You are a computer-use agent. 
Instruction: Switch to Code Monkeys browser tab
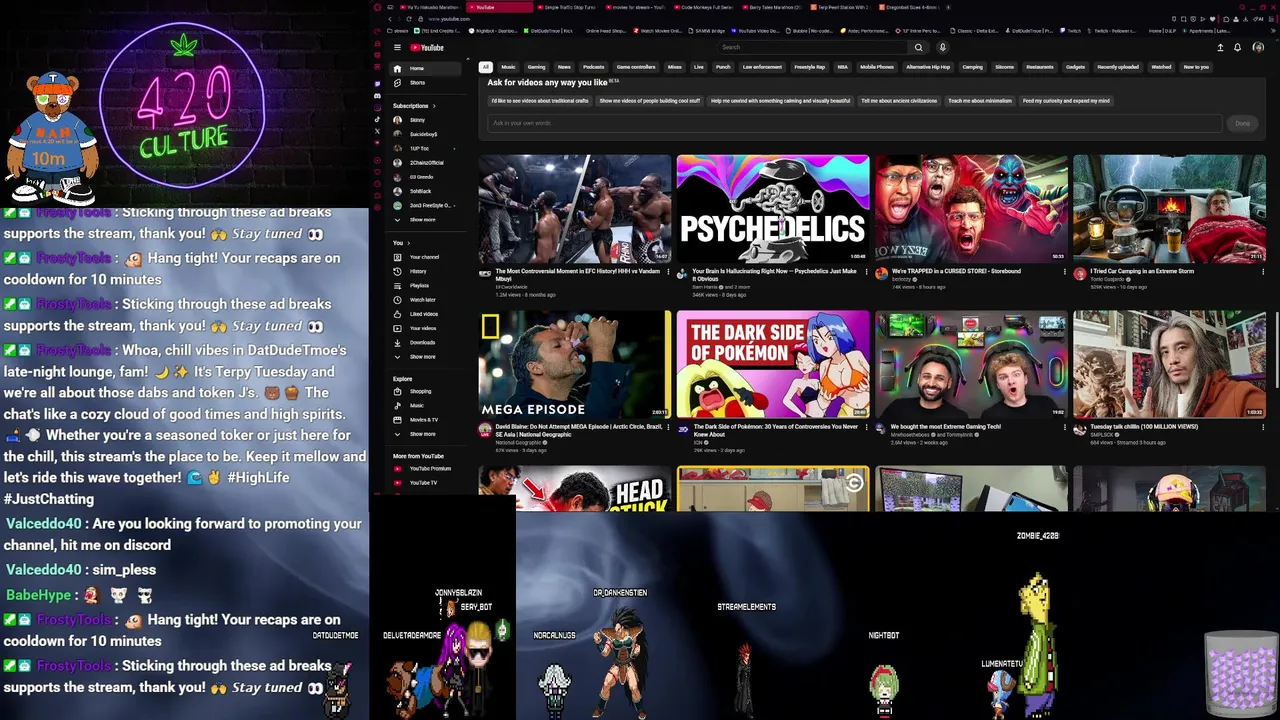tap(706, 7)
